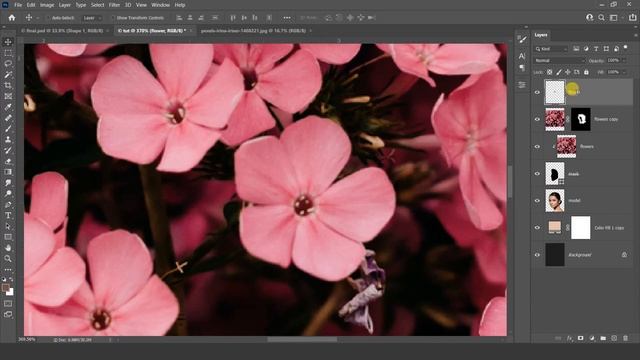
Task: Open the Properties panel icon
Action: pos(522,85)
